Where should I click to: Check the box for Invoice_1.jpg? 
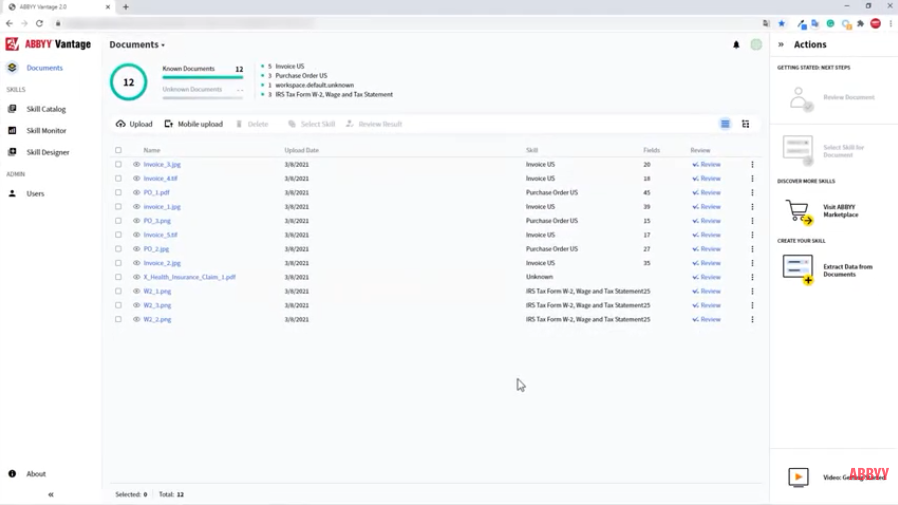coord(119,207)
